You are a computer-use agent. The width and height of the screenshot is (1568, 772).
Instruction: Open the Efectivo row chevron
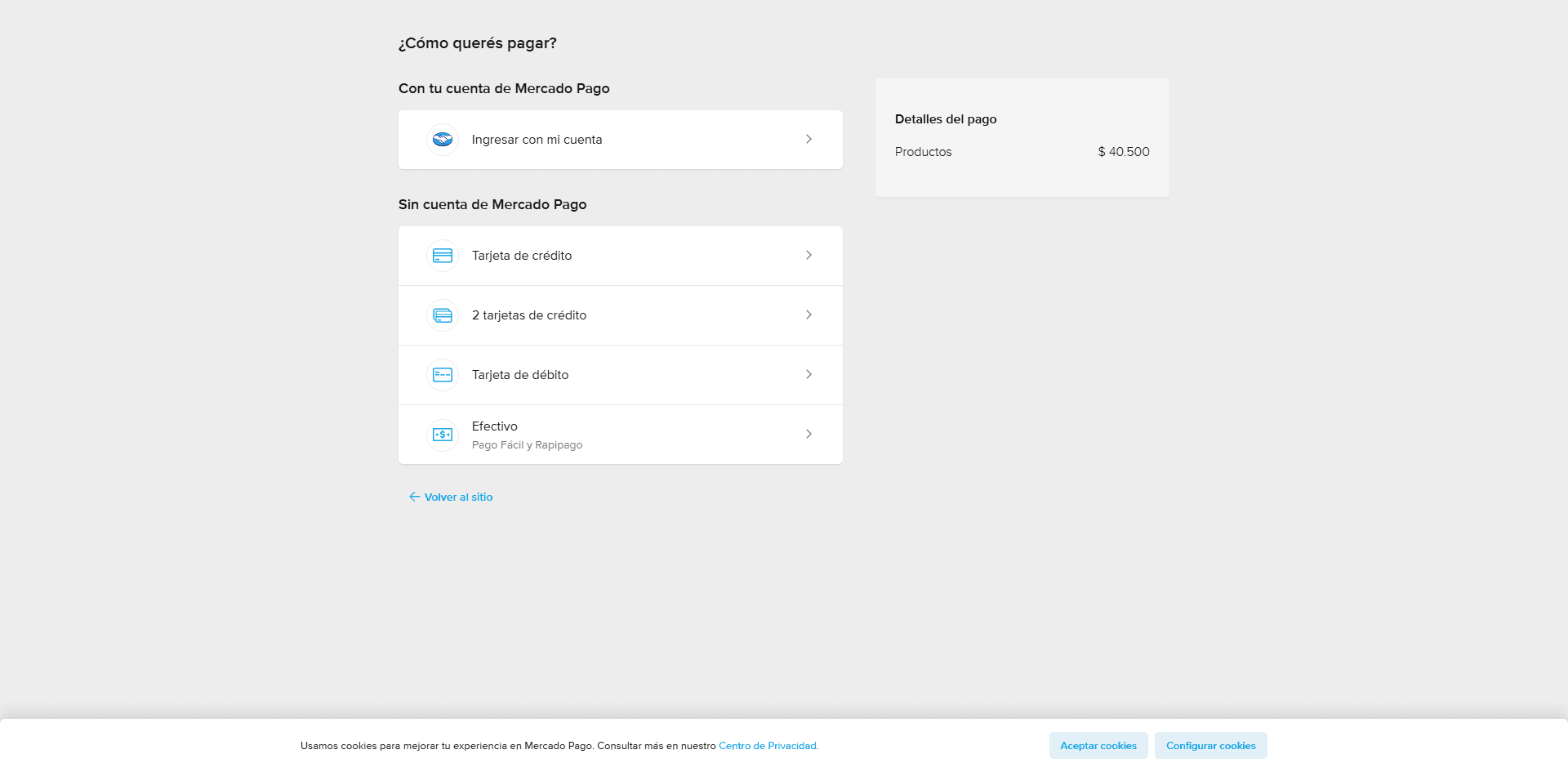(x=808, y=435)
